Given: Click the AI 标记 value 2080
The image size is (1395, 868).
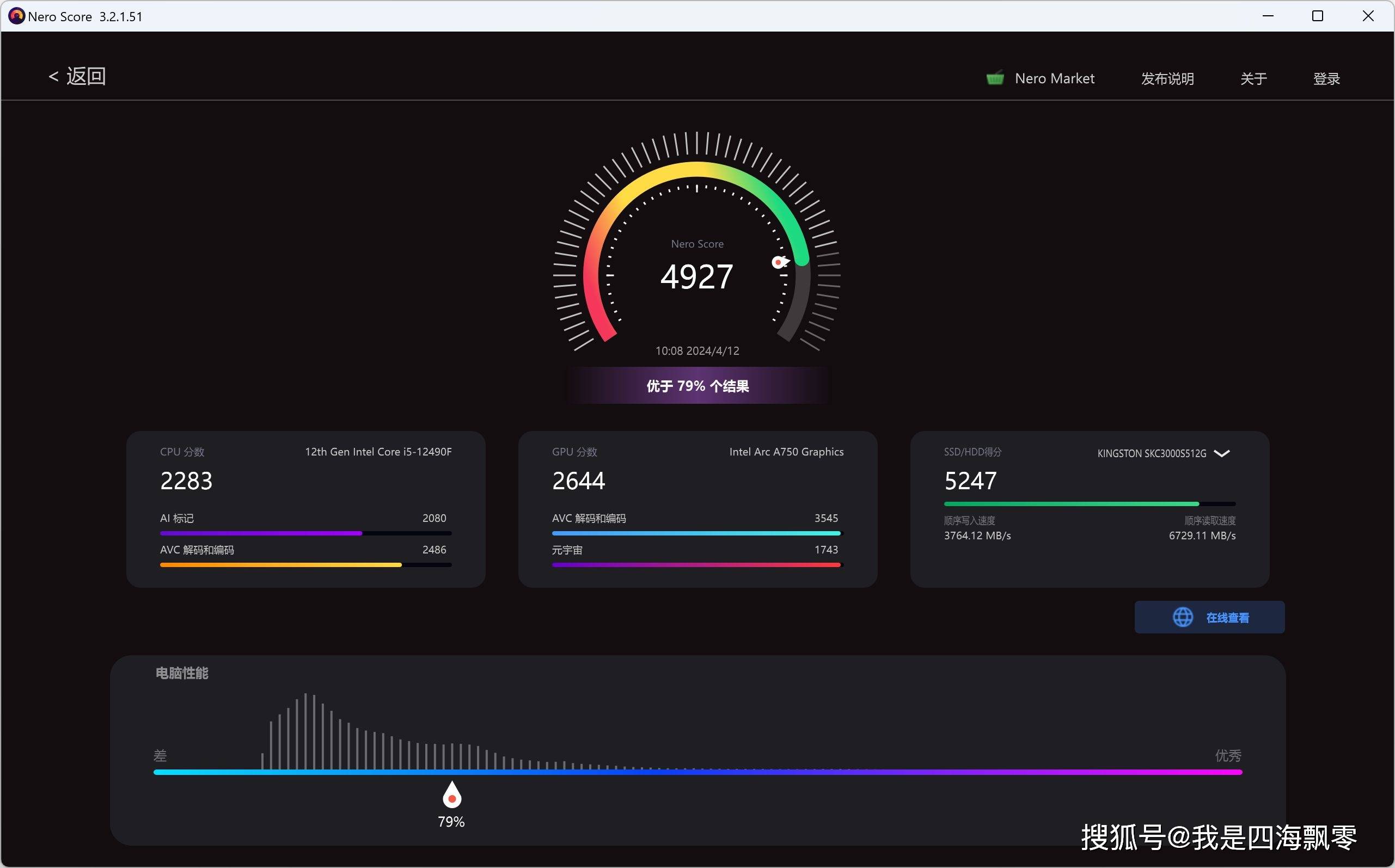Looking at the screenshot, I should tap(434, 518).
